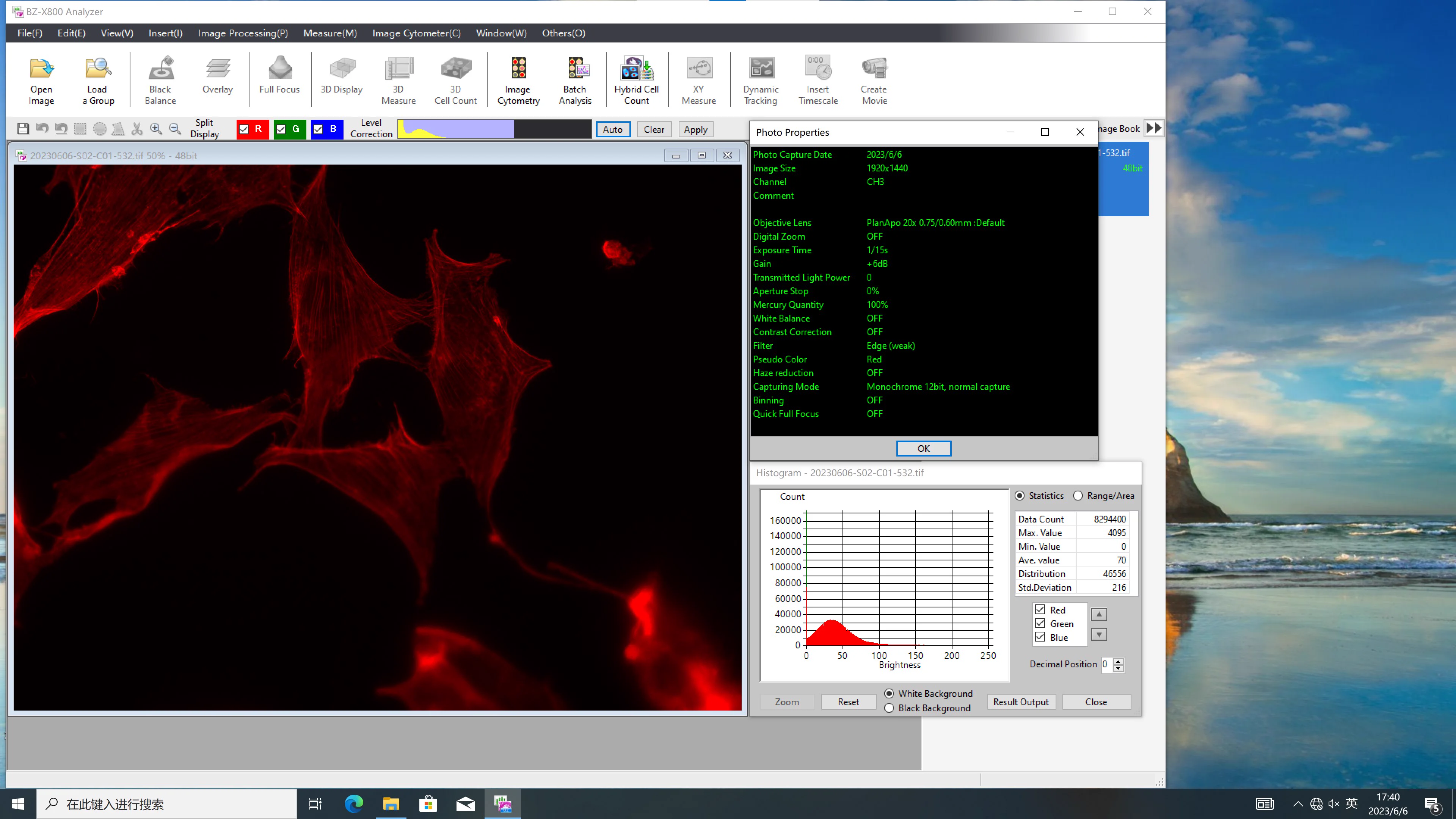Select the polygon selection tool
The height and width of the screenshot is (819, 1456).
118,129
